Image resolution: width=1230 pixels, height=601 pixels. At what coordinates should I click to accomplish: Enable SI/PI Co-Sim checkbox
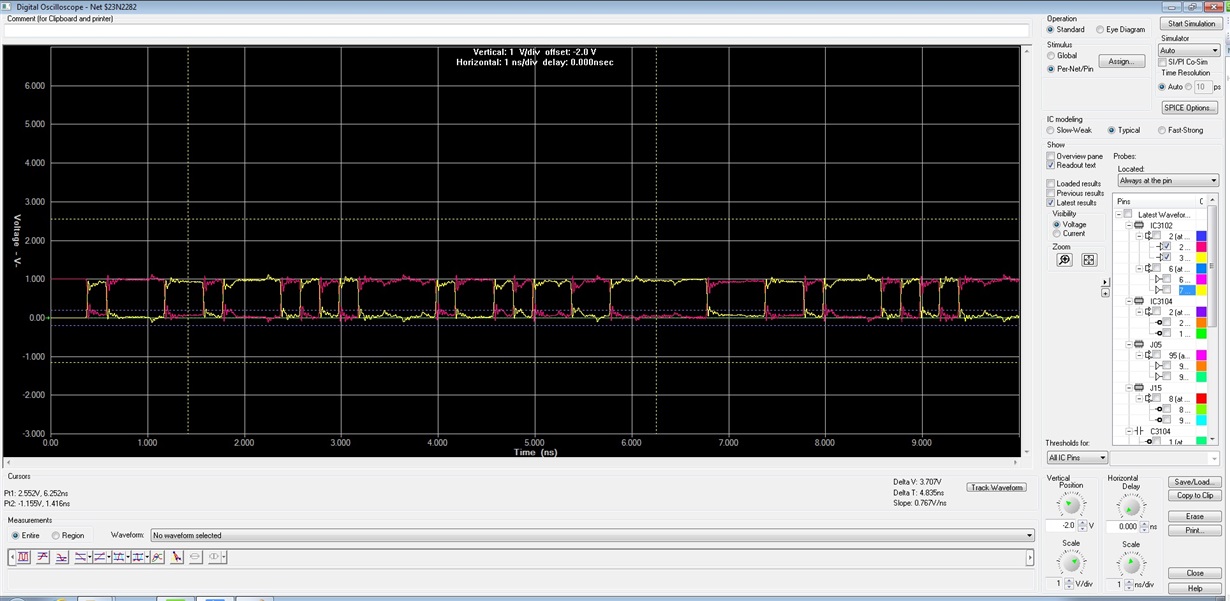1163,62
